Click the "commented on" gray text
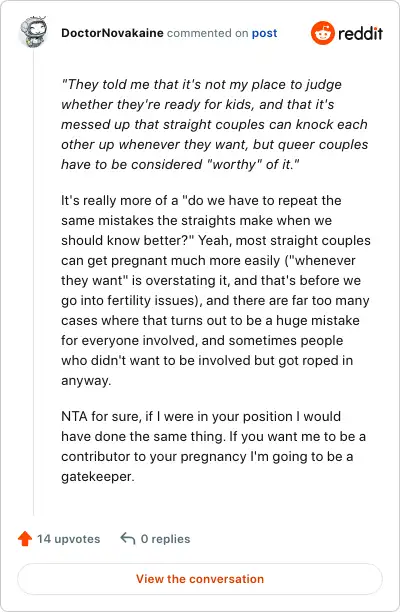This screenshot has height=612, width=400. pos(208,33)
